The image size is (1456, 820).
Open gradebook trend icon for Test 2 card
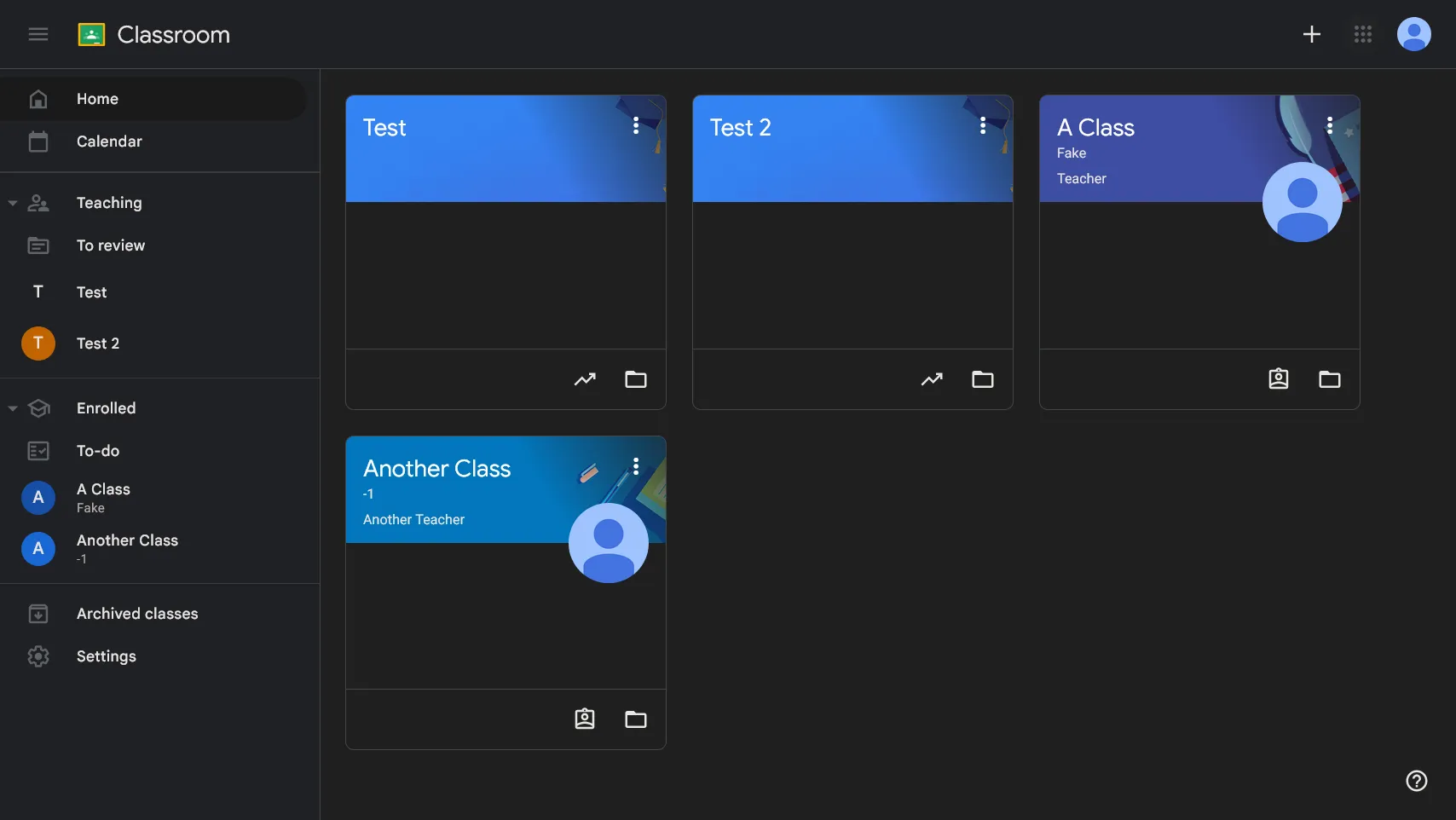point(932,379)
